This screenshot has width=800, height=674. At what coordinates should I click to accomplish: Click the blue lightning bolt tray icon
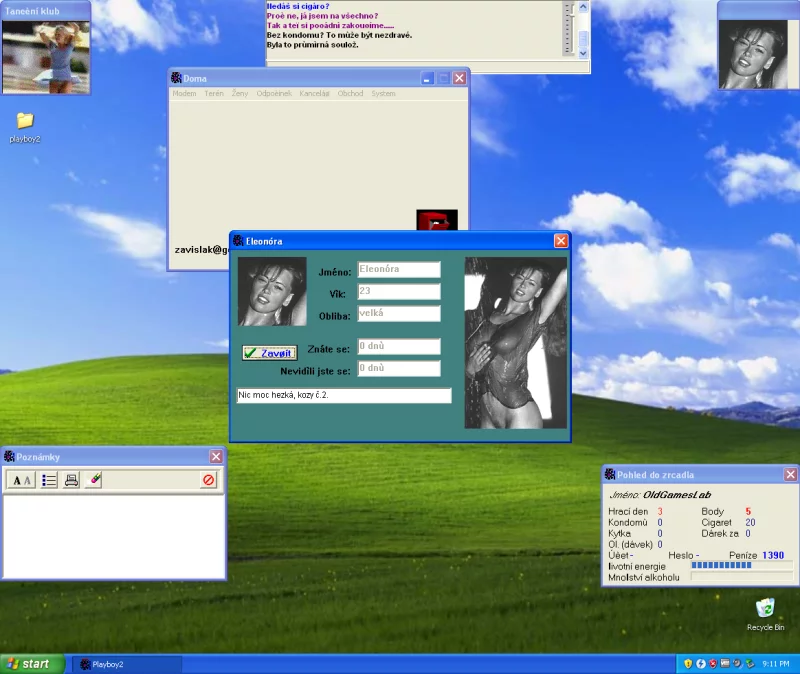701,664
